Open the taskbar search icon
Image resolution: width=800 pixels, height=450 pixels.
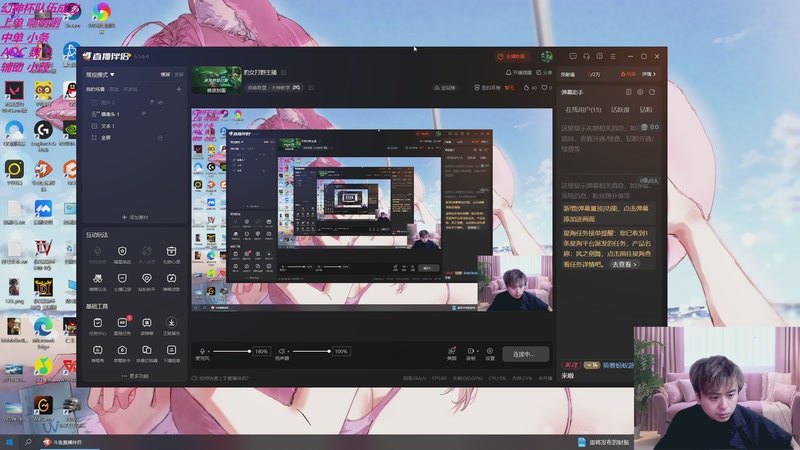coord(28,442)
